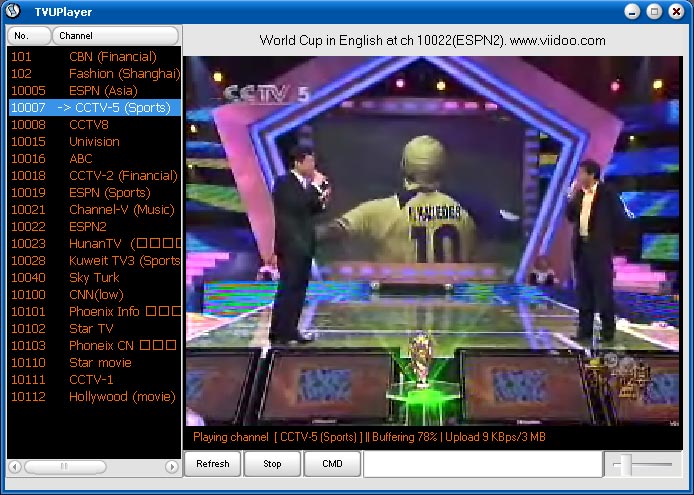This screenshot has width=694, height=495.
Task: Click the empty text field beside CMD
Action: click(x=478, y=464)
